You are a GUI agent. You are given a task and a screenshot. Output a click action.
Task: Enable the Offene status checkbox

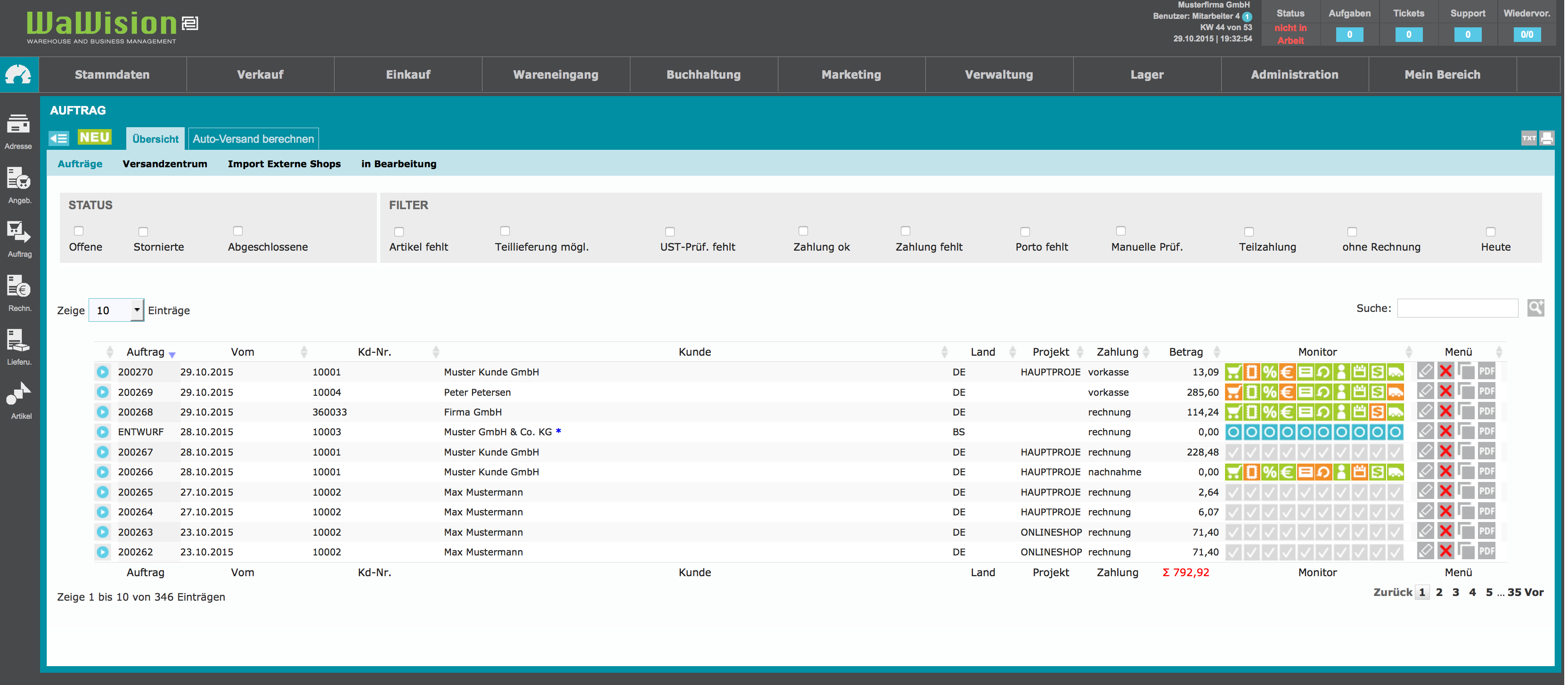click(x=79, y=231)
